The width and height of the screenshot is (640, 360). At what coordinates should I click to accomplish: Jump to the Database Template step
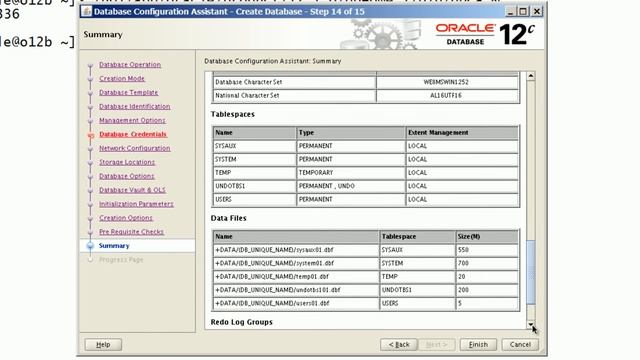[x=128, y=92]
